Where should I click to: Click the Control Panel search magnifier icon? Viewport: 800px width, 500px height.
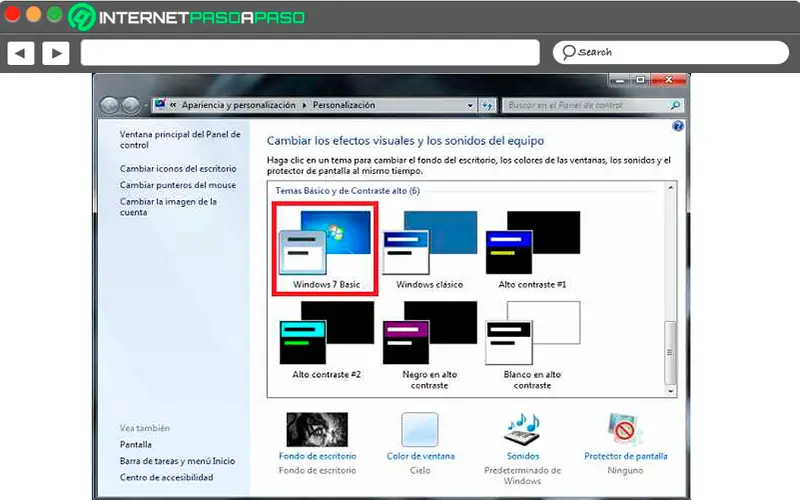coord(675,105)
